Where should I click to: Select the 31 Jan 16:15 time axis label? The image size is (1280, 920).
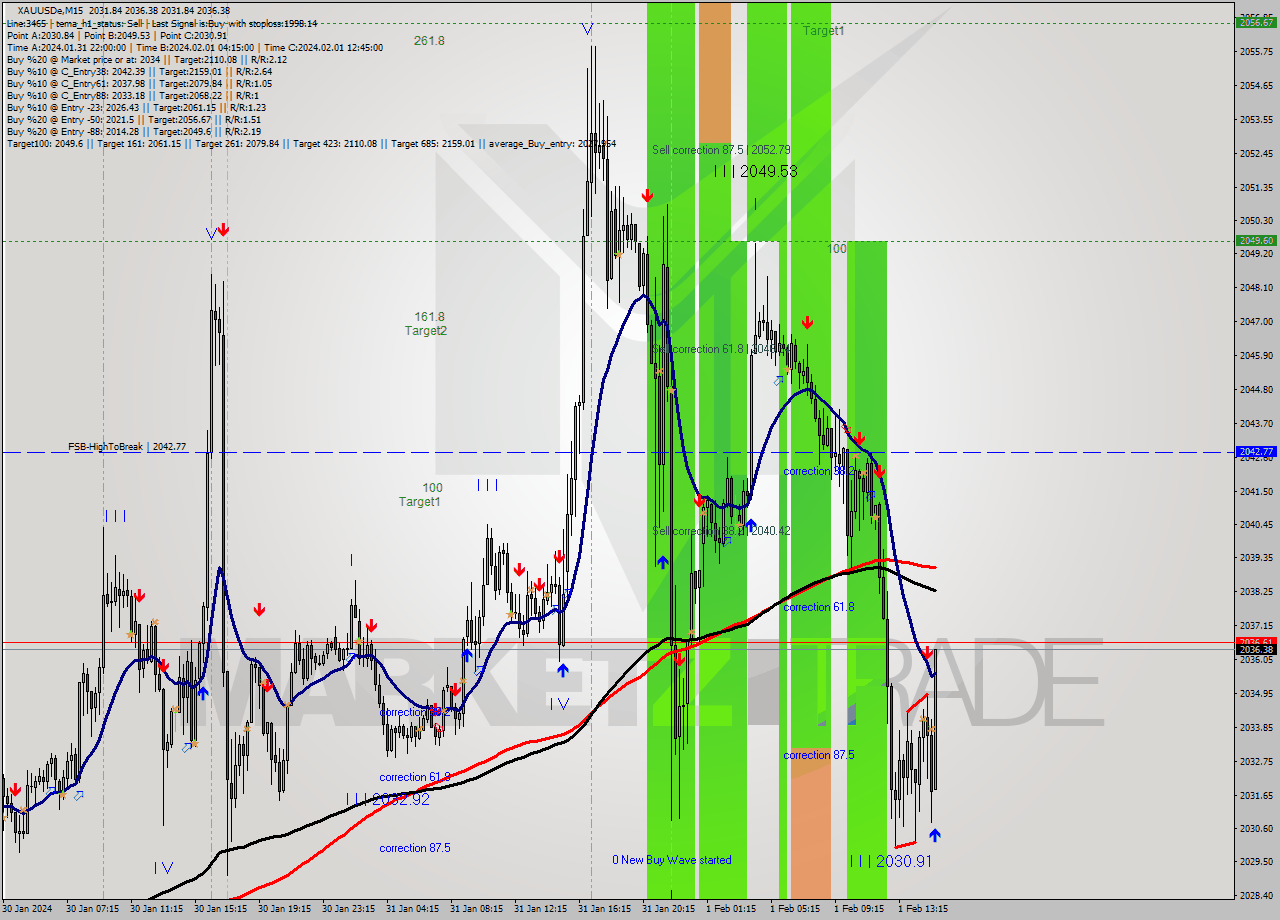604,909
